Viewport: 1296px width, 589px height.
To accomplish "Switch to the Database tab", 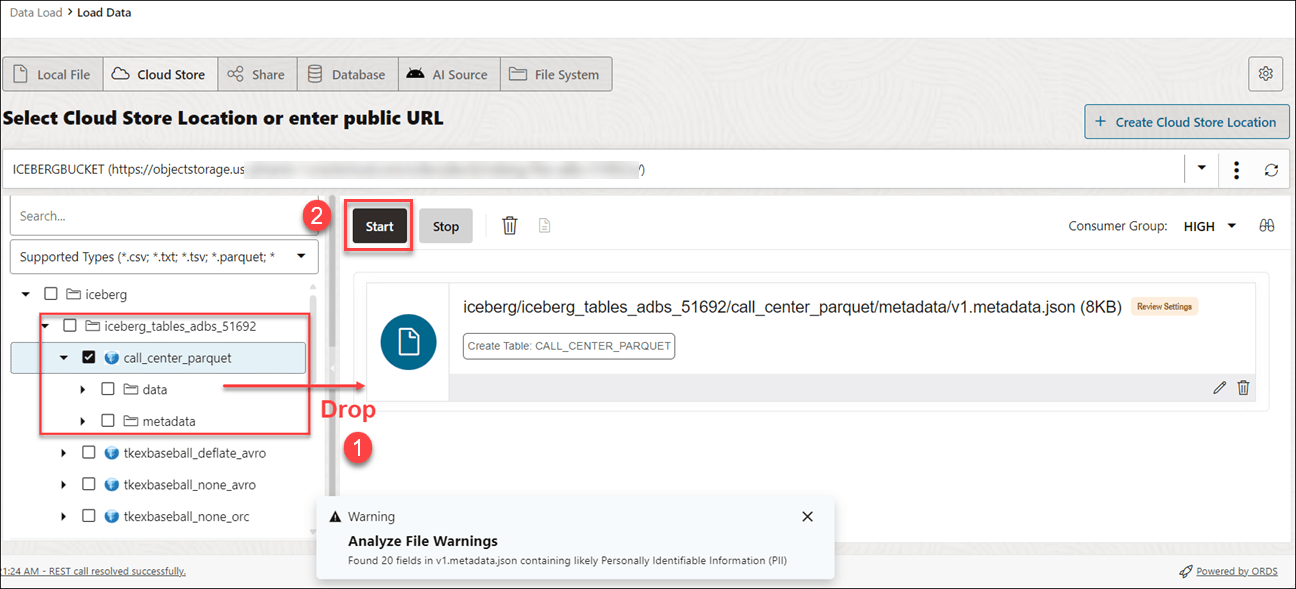I will point(346,74).
